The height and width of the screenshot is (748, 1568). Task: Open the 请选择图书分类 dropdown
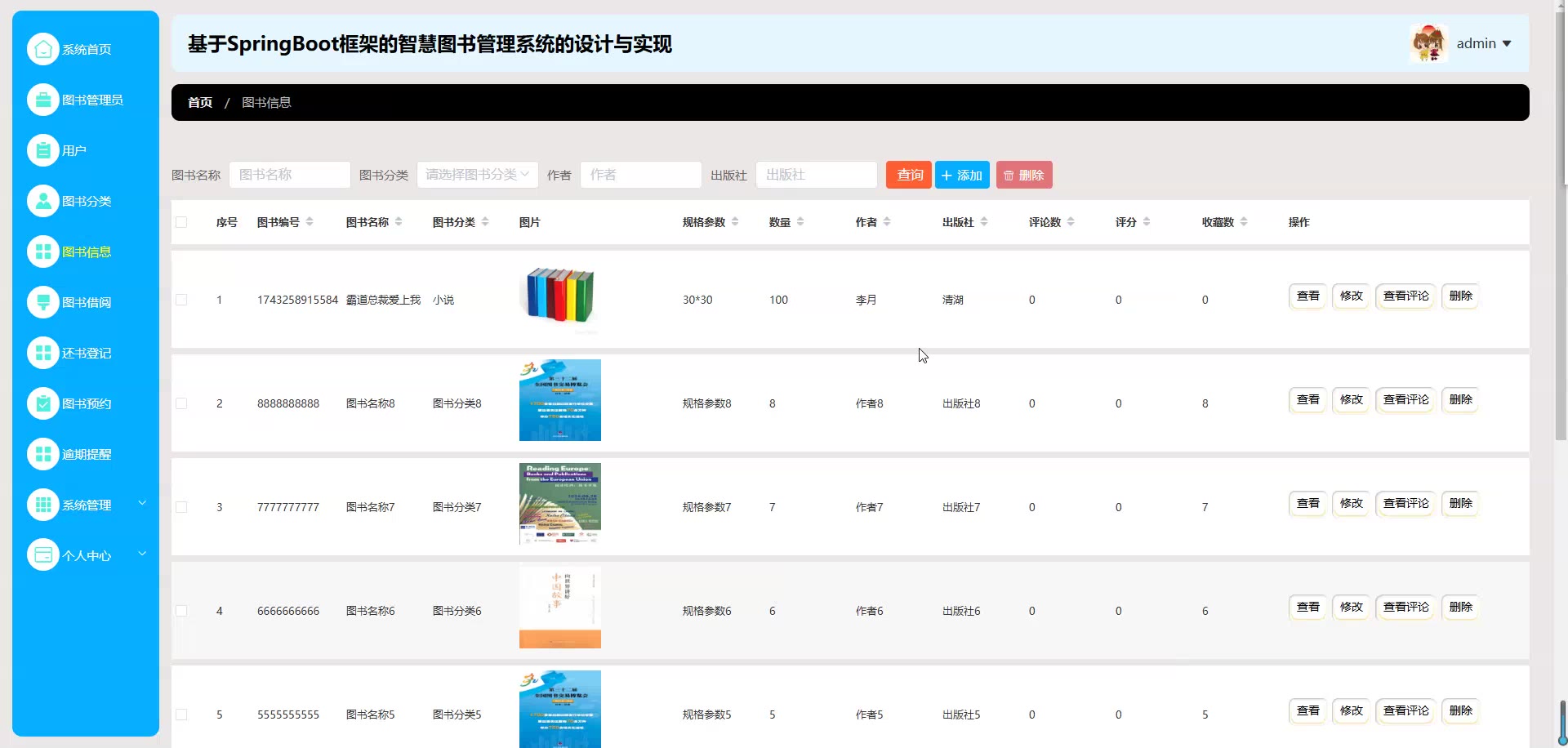pyautogui.click(x=477, y=175)
